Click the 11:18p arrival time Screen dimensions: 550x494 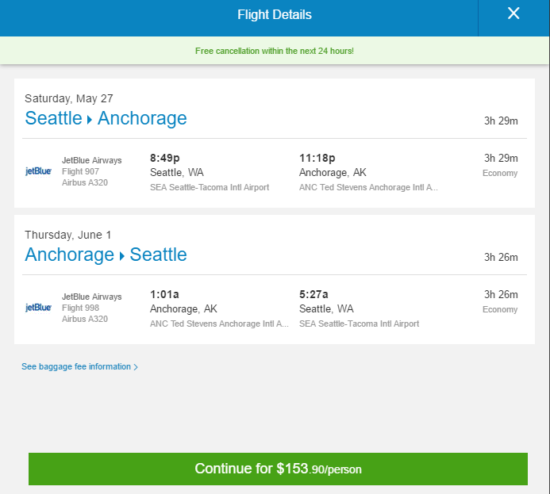coord(317,158)
